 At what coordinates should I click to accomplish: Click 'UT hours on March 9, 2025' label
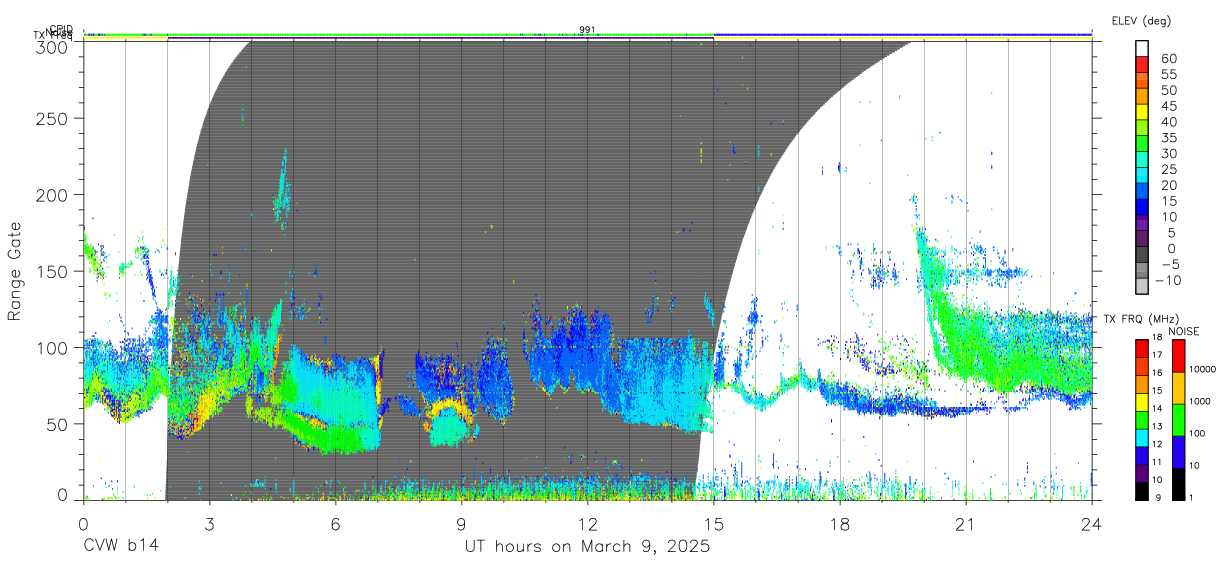587,547
